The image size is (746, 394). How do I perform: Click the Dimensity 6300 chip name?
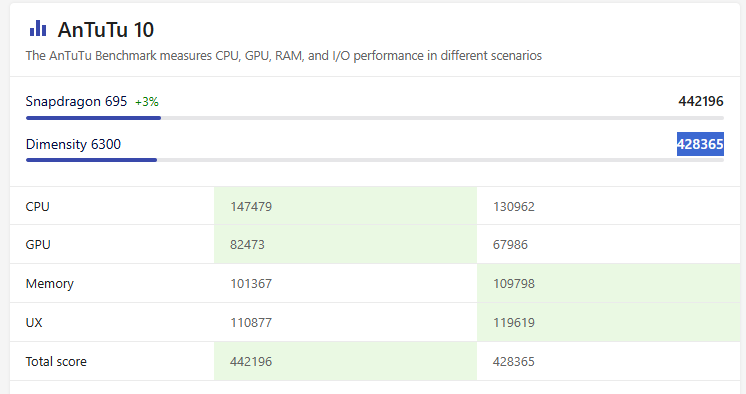click(x=73, y=144)
